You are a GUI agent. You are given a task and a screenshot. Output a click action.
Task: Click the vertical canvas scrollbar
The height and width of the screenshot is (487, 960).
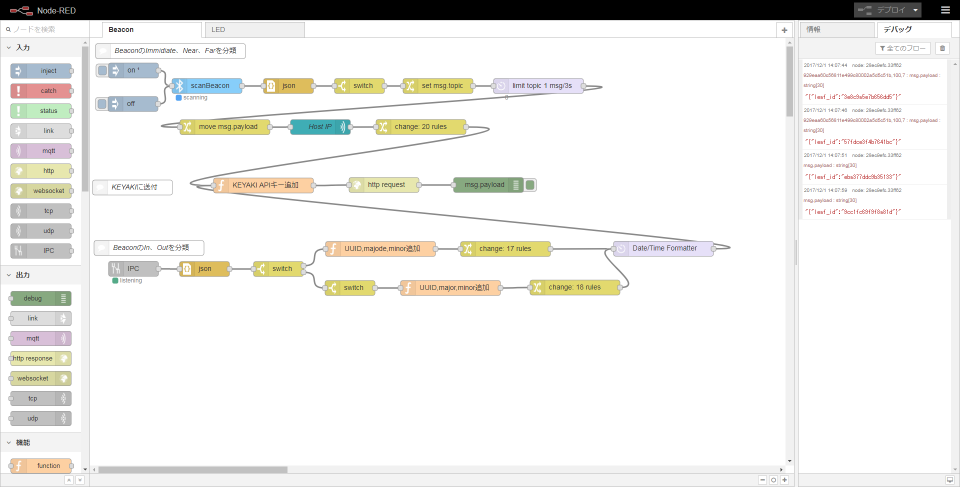789,80
